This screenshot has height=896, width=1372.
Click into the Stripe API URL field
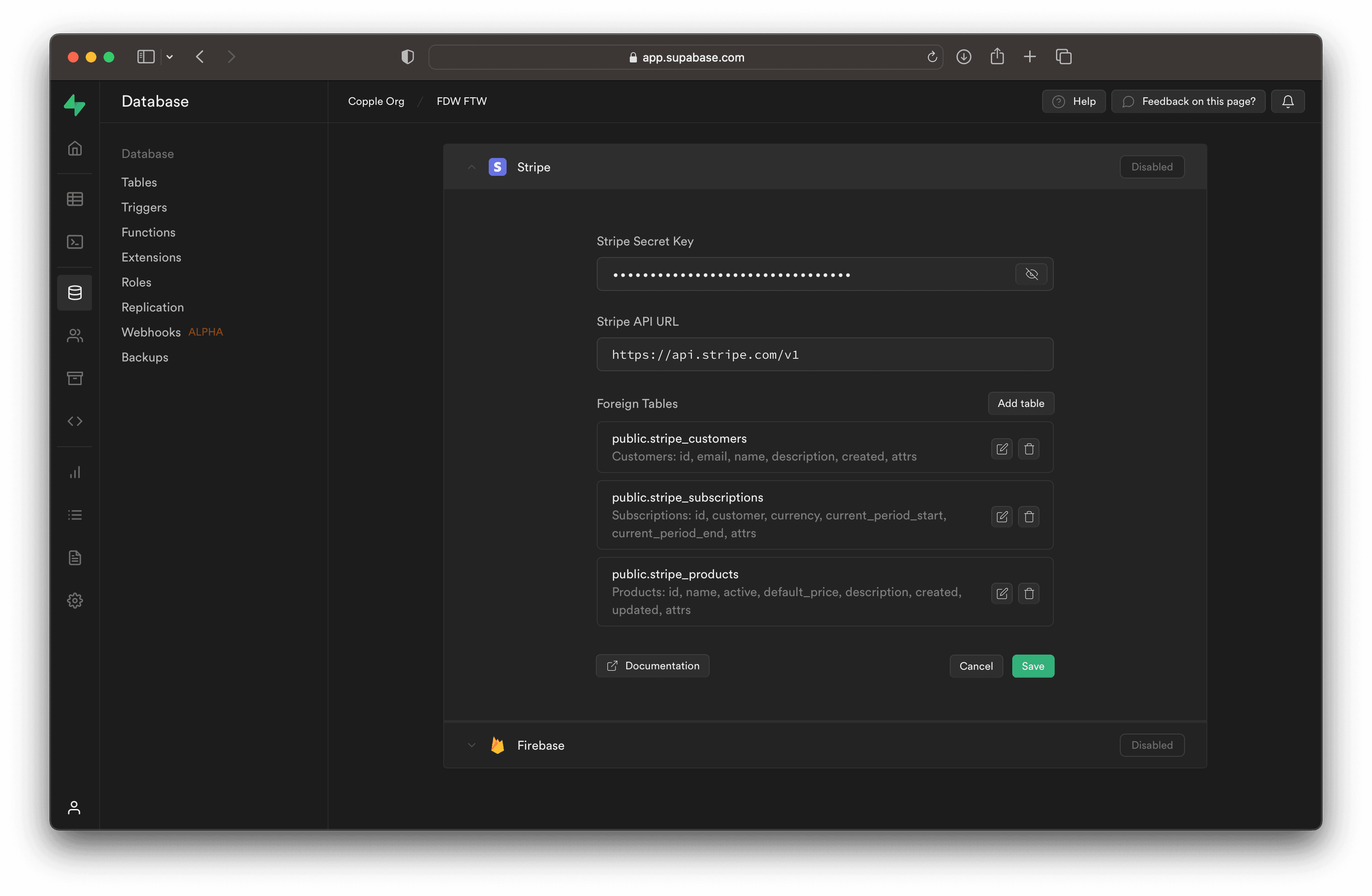coord(824,354)
